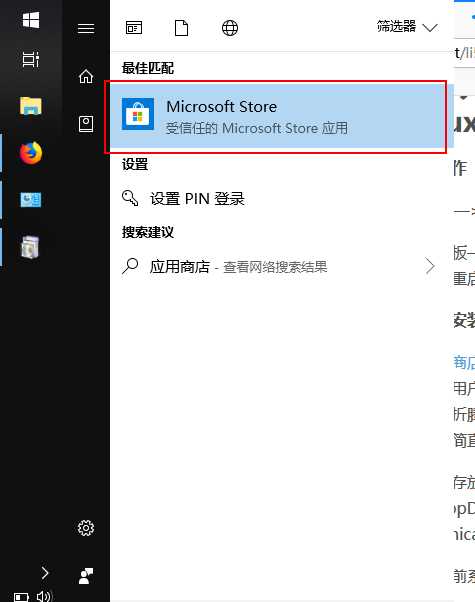Click the volume speaker tray icon
This screenshot has width=475, height=602.
[43, 596]
